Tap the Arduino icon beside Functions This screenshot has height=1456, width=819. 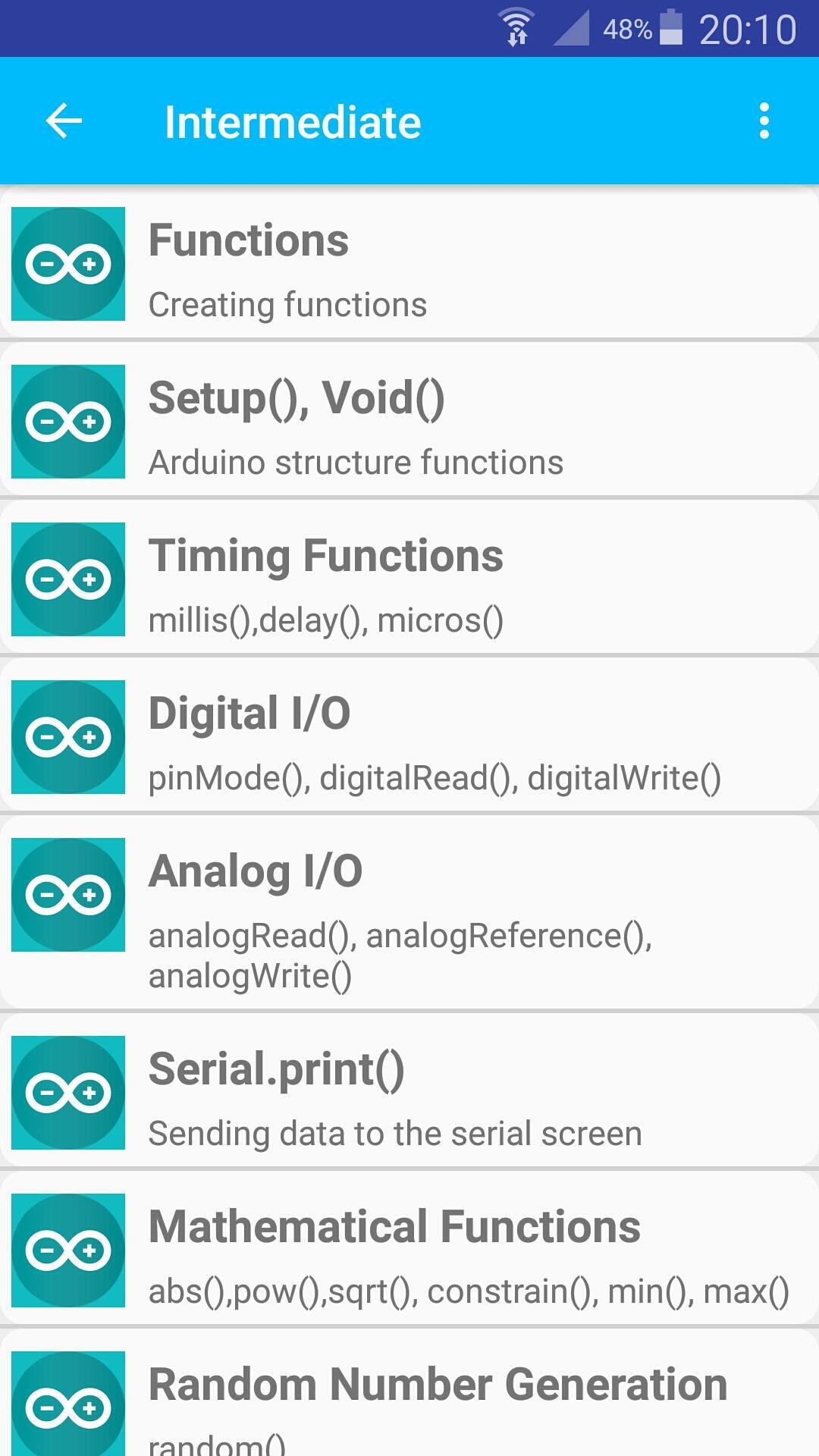click(68, 264)
